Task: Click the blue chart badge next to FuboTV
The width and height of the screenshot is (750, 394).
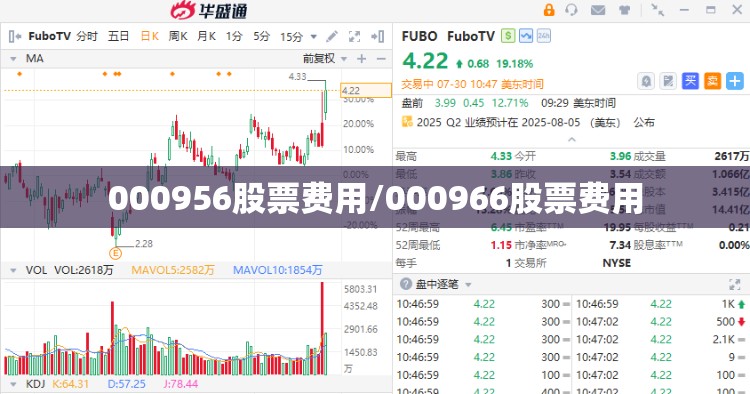Action: click(526, 36)
